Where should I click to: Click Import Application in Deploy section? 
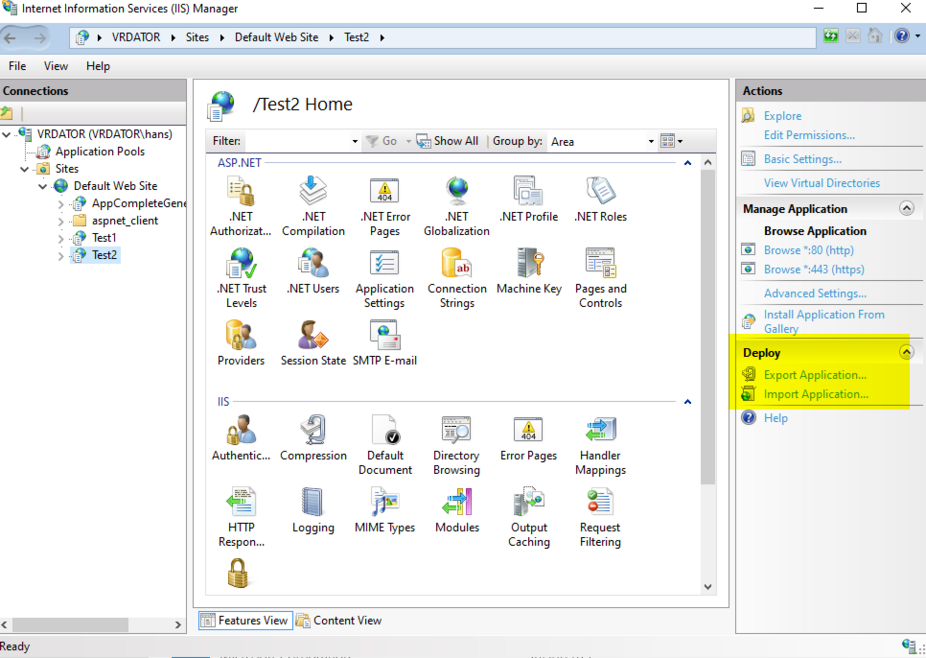tap(816, 394)
